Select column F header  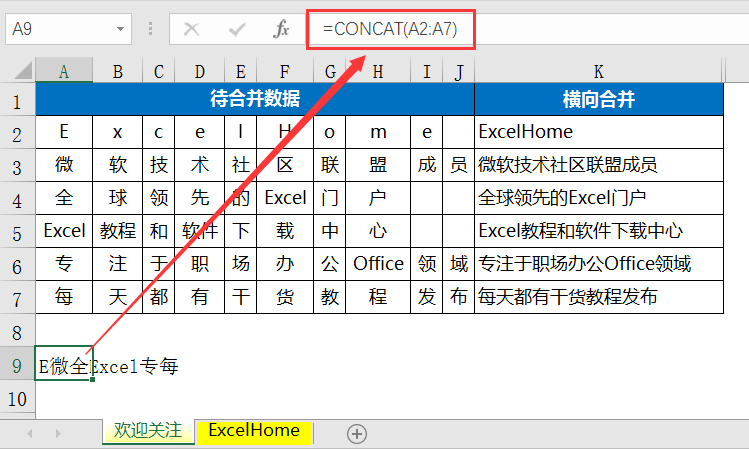coord(285,71)
